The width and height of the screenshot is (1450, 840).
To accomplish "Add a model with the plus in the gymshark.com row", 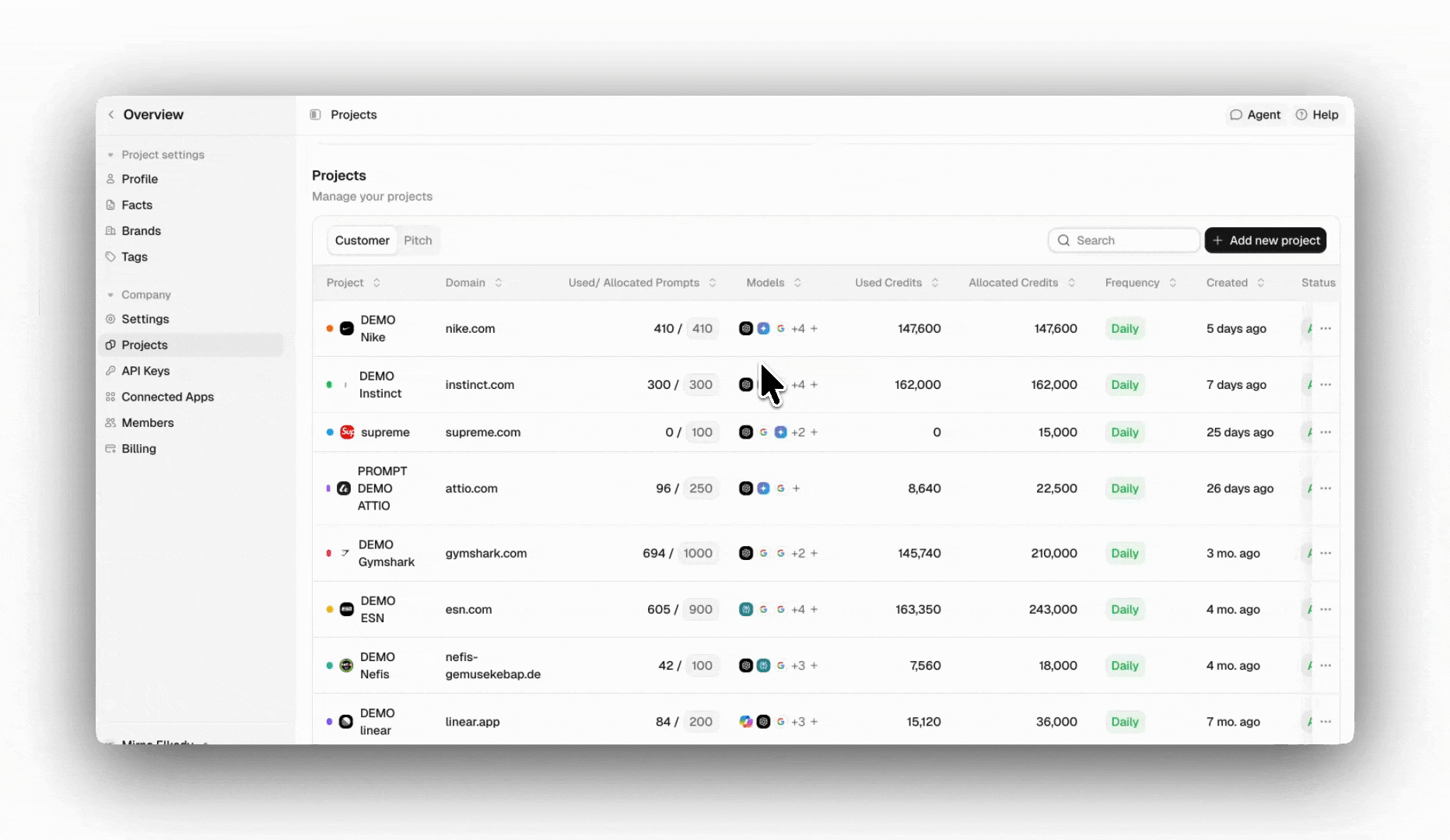I will click(x=814, y=553).
